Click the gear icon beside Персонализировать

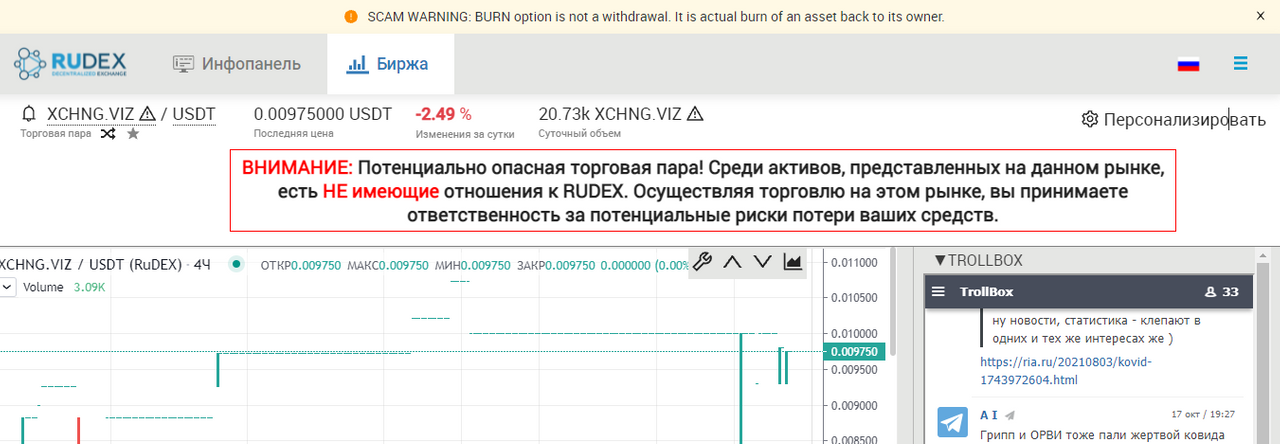click(1090, 119)
